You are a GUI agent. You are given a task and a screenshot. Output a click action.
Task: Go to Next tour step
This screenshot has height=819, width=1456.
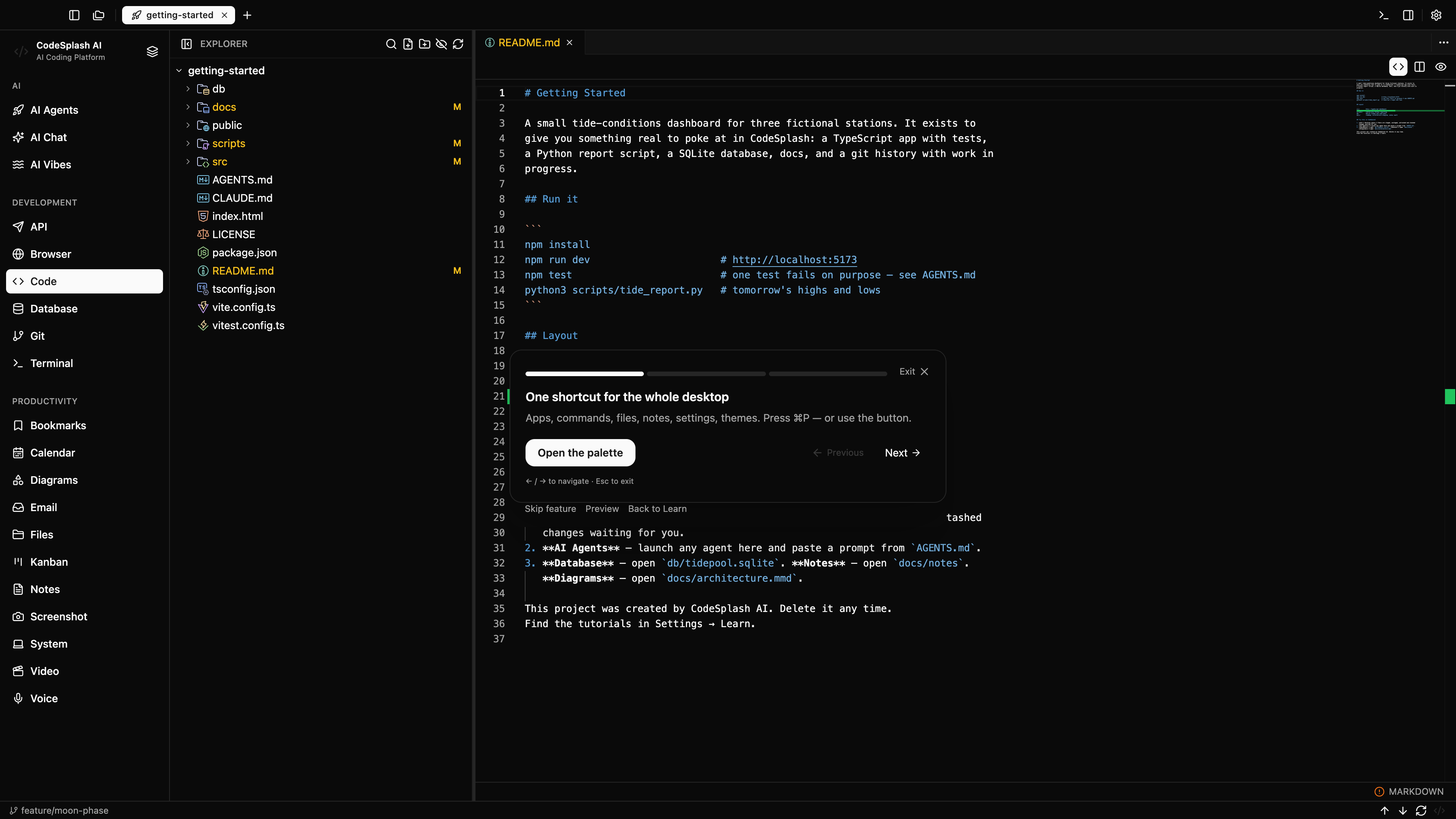[x=902, y=453]
